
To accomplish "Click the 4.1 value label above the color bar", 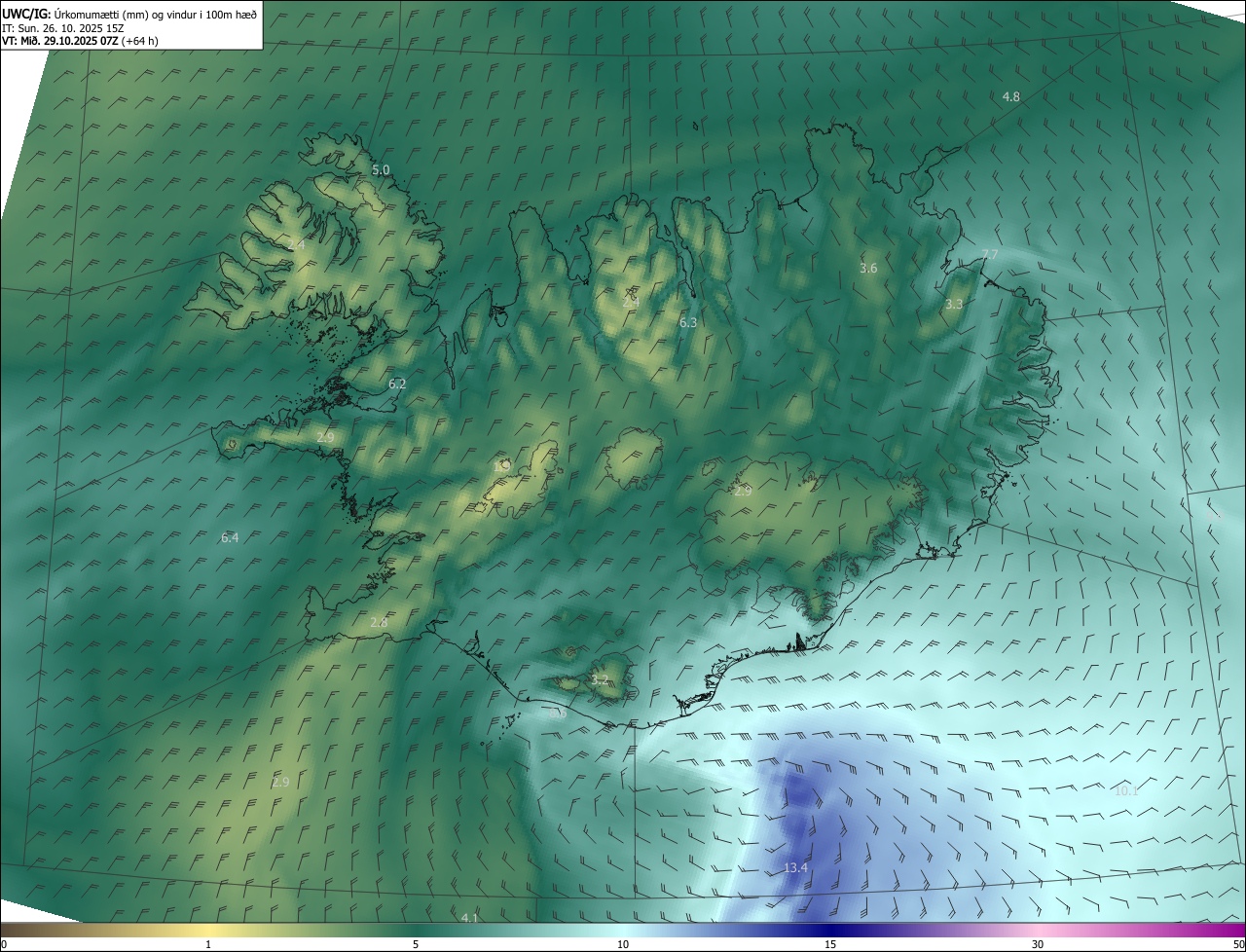I will point(470,918).
